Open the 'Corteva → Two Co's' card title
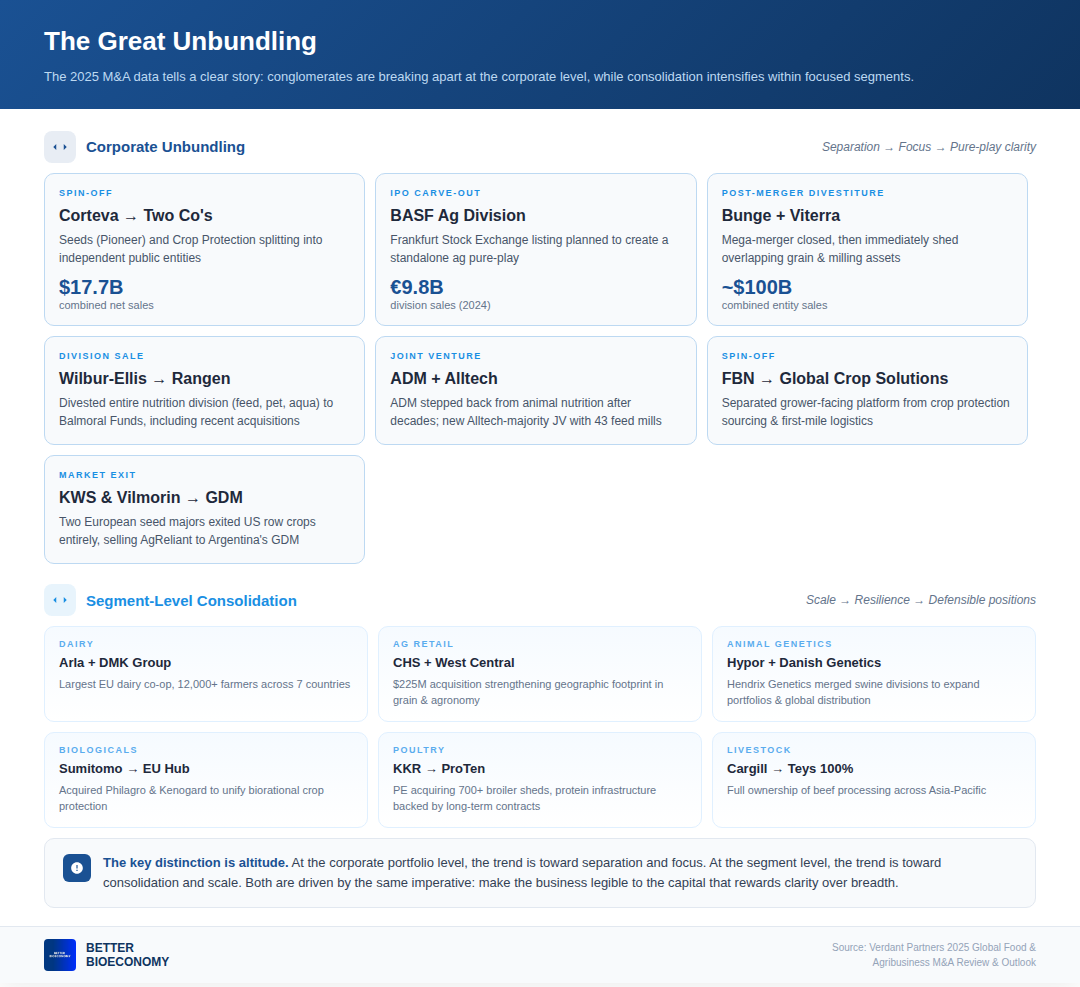This screenshot has height=987, width=1080. tap(136, 216)
